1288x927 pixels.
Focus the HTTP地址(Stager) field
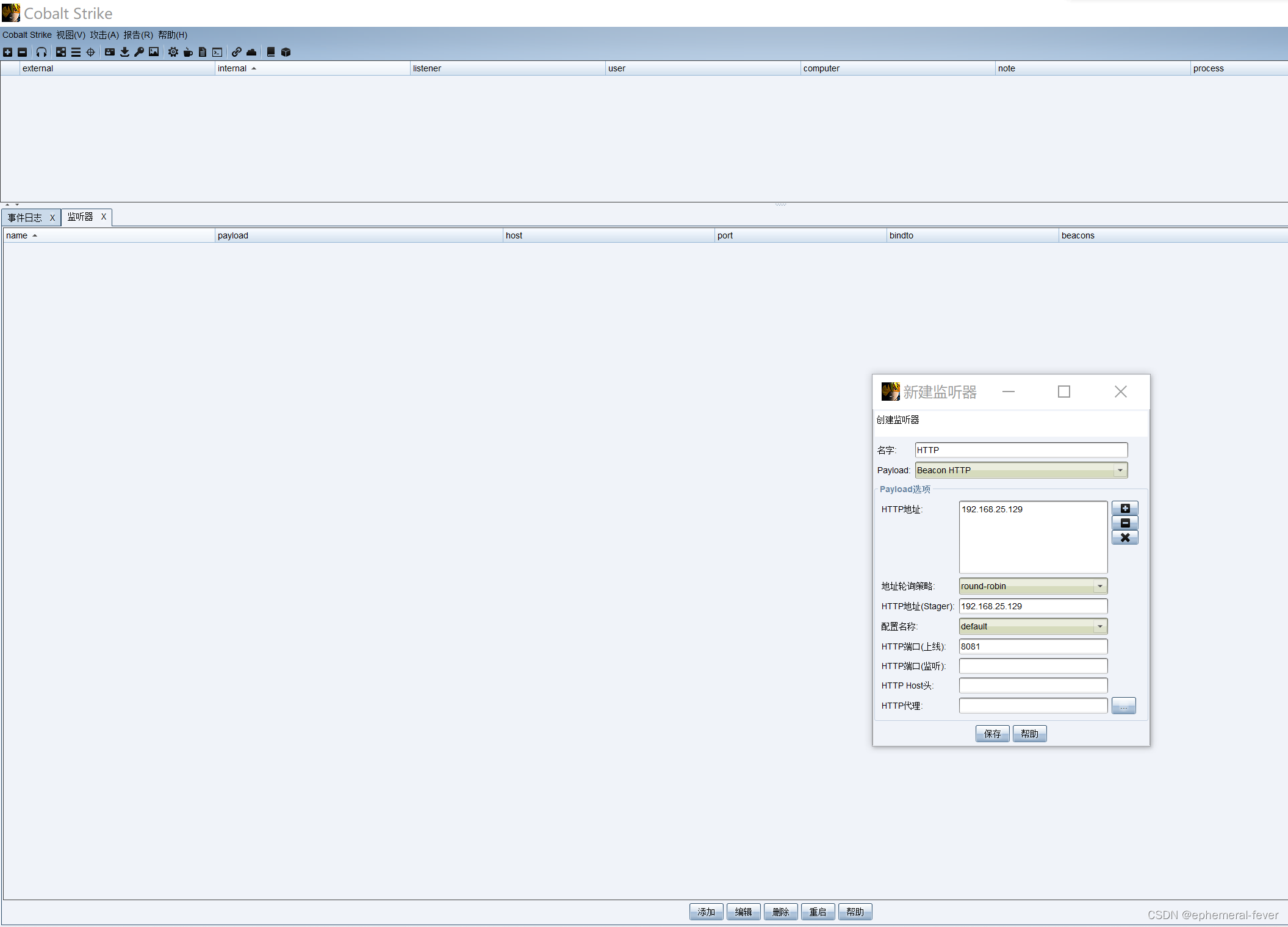(1033, 606)
